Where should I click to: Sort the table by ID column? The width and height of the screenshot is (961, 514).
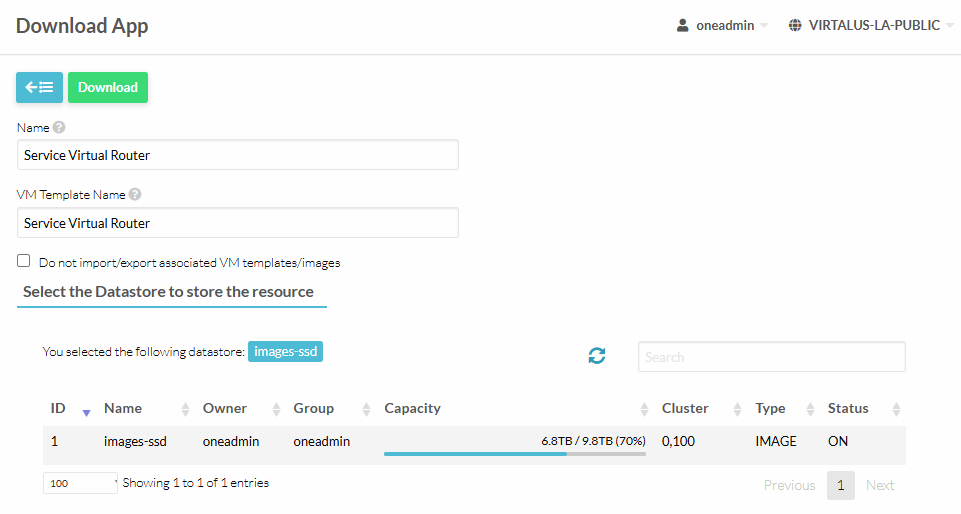tap(58, 409)
